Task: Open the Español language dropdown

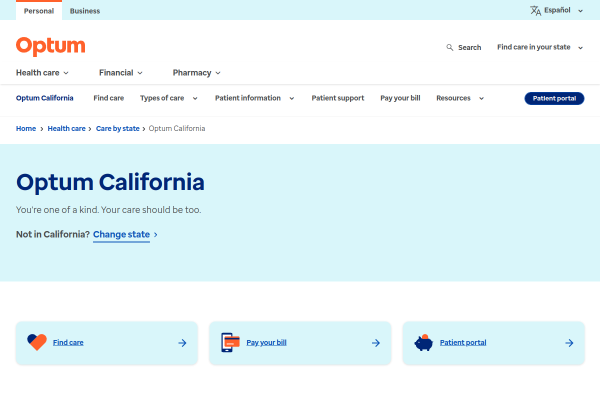Action: 557,10
